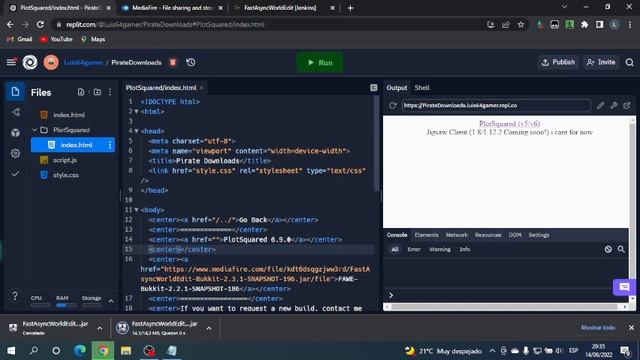
Task: Open the Resources devtools tab
Action: tap(488, 235)
